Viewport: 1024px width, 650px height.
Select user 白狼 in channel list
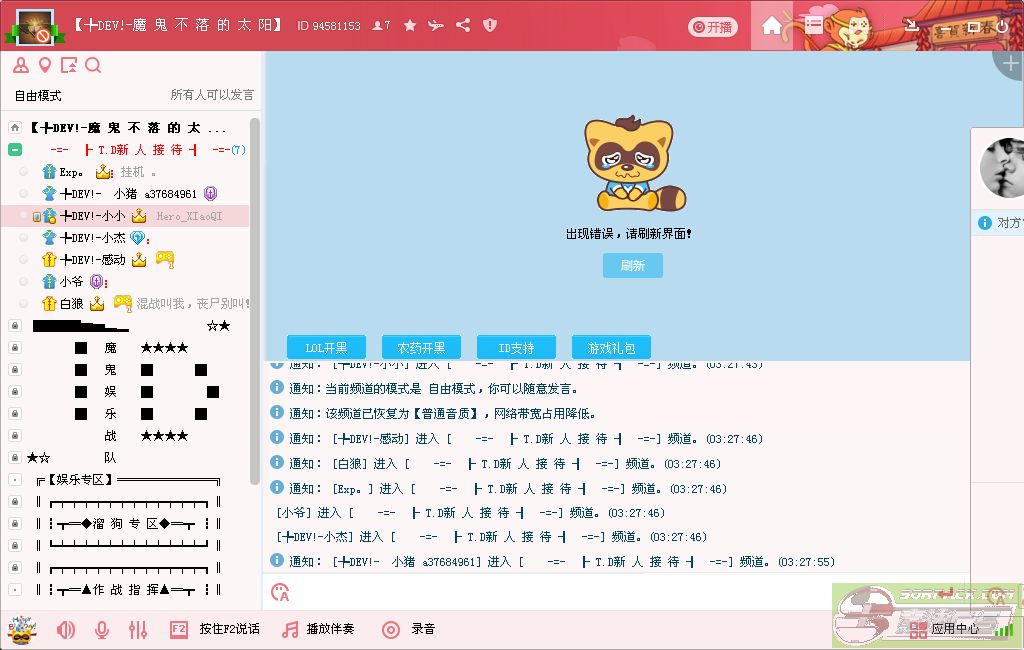coord(71,303)
